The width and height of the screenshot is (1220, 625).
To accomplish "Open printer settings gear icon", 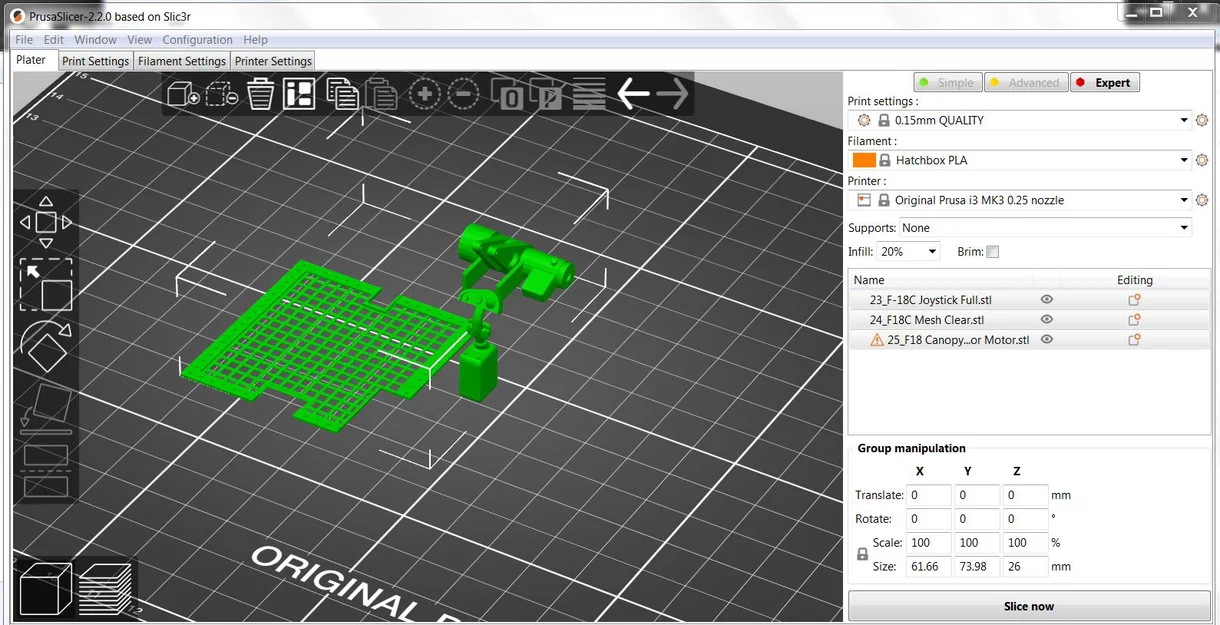I will pyautogui.click(x=1202, y=200).
